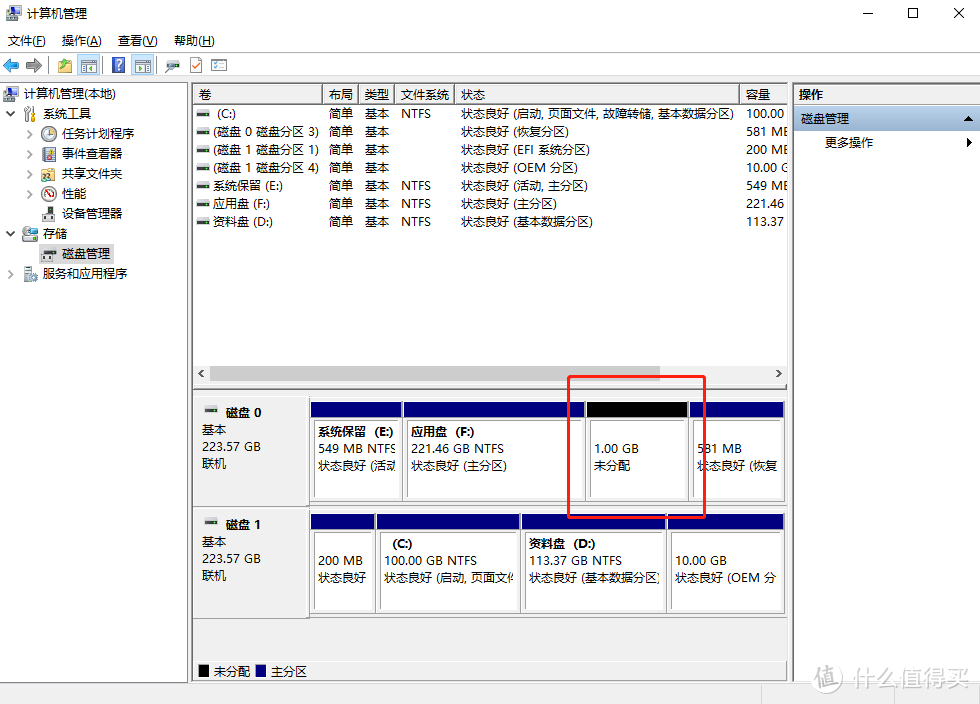This screenshot has width=980, height=704.
Task: Sort volumes by the 容量 column header
Action: 757,93
